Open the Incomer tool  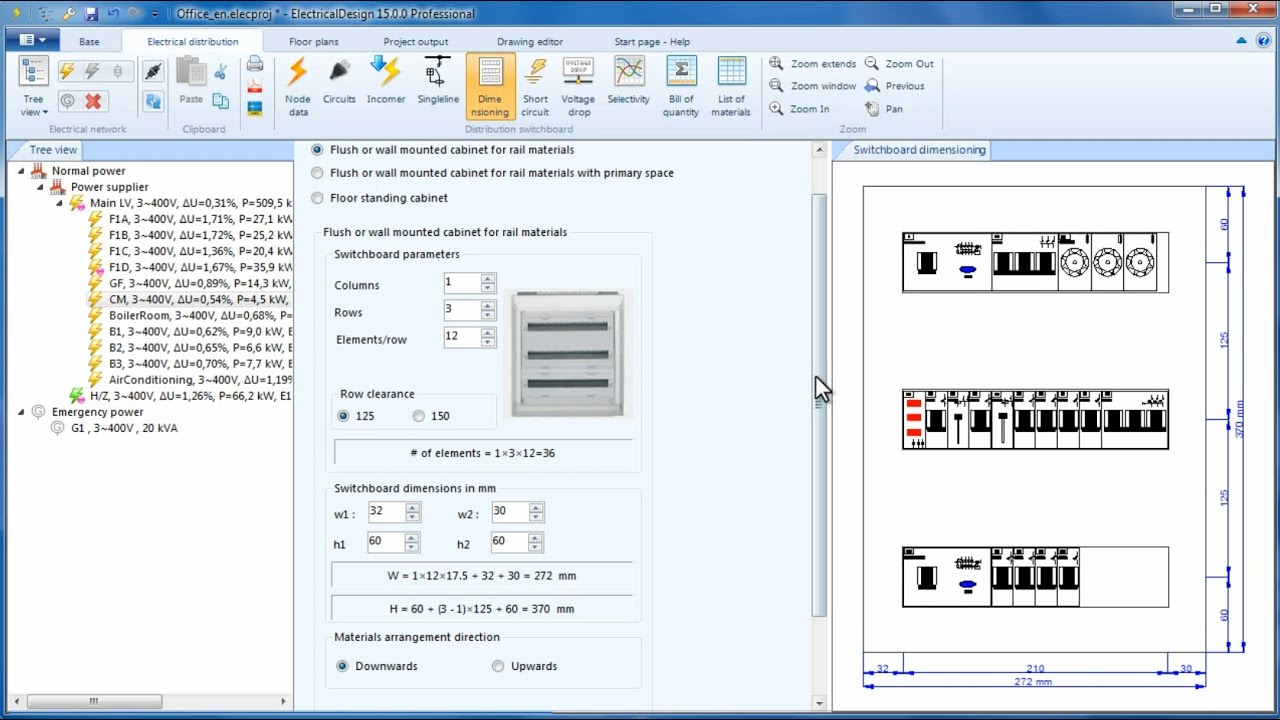tap(385, 85)
